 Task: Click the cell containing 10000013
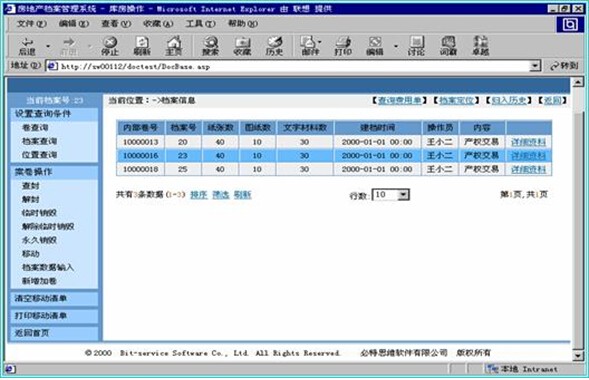tap(140, 142)
